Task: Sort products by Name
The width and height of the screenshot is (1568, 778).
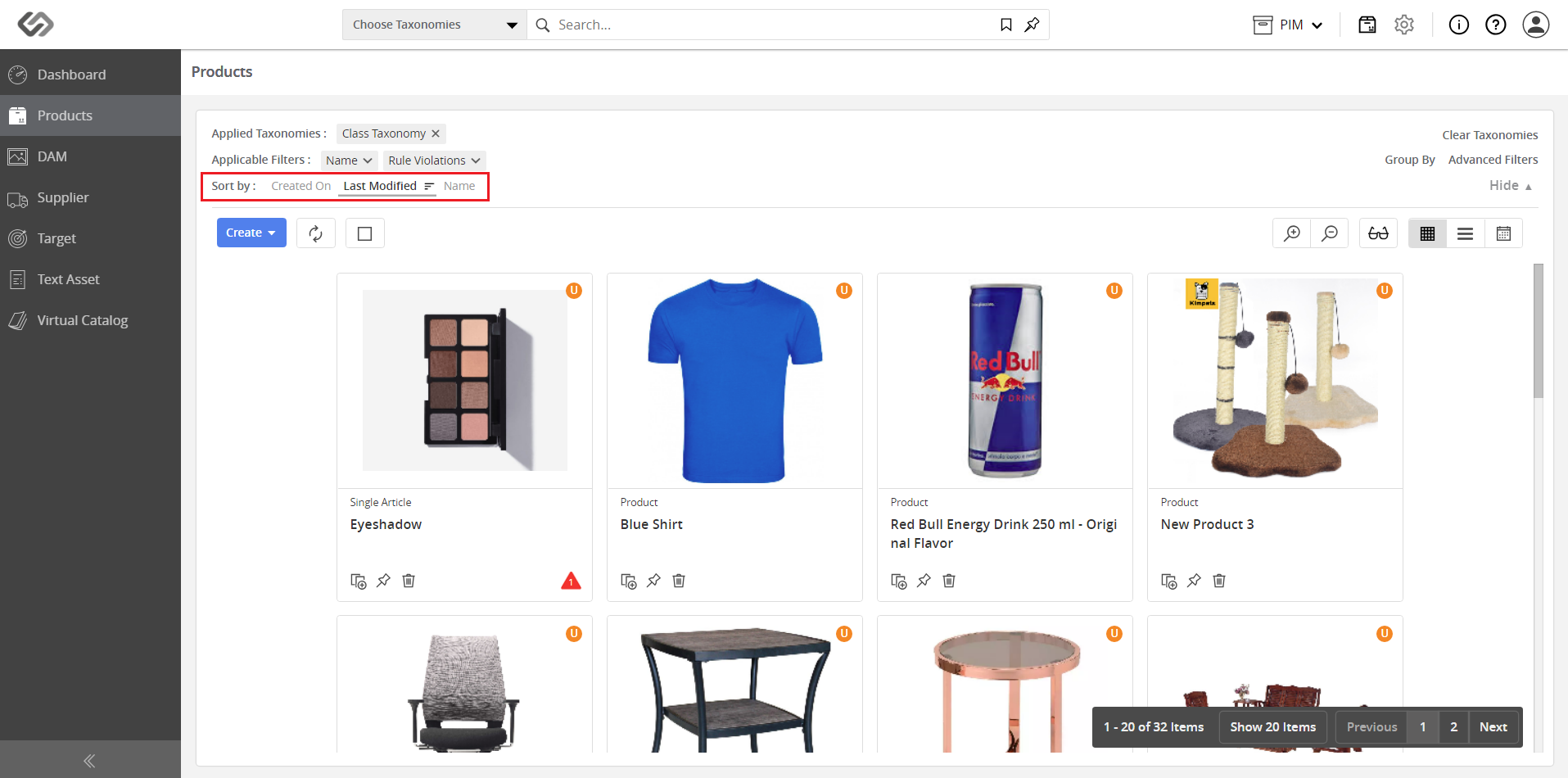Action: click(459, 186)
